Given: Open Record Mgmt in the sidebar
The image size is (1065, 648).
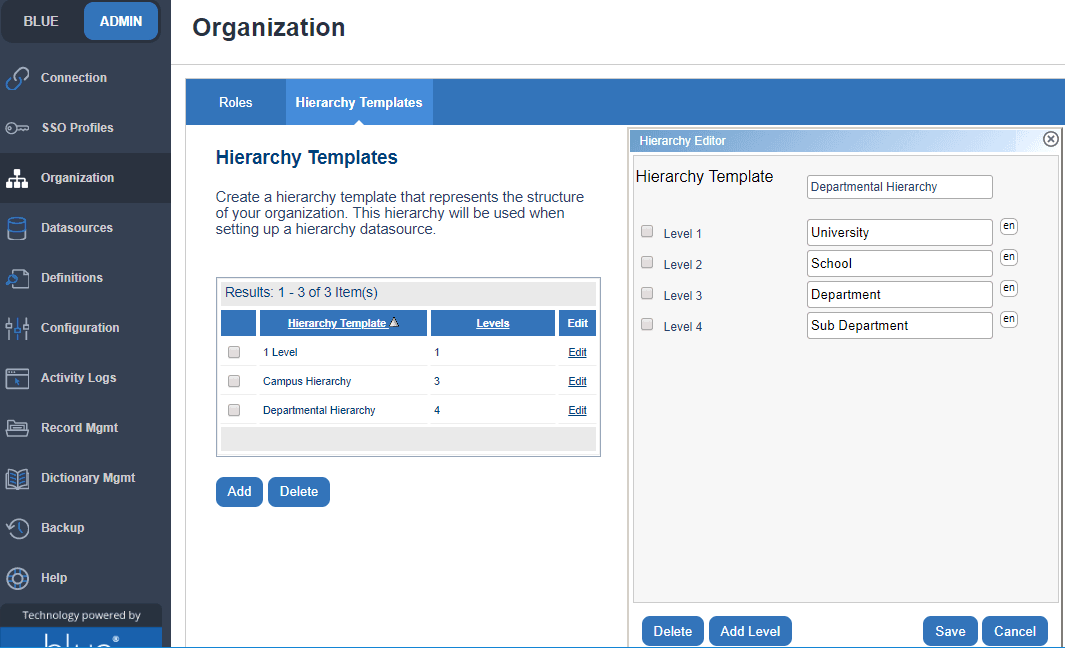Looking at the screenshot, I should [x=79, y=428].
